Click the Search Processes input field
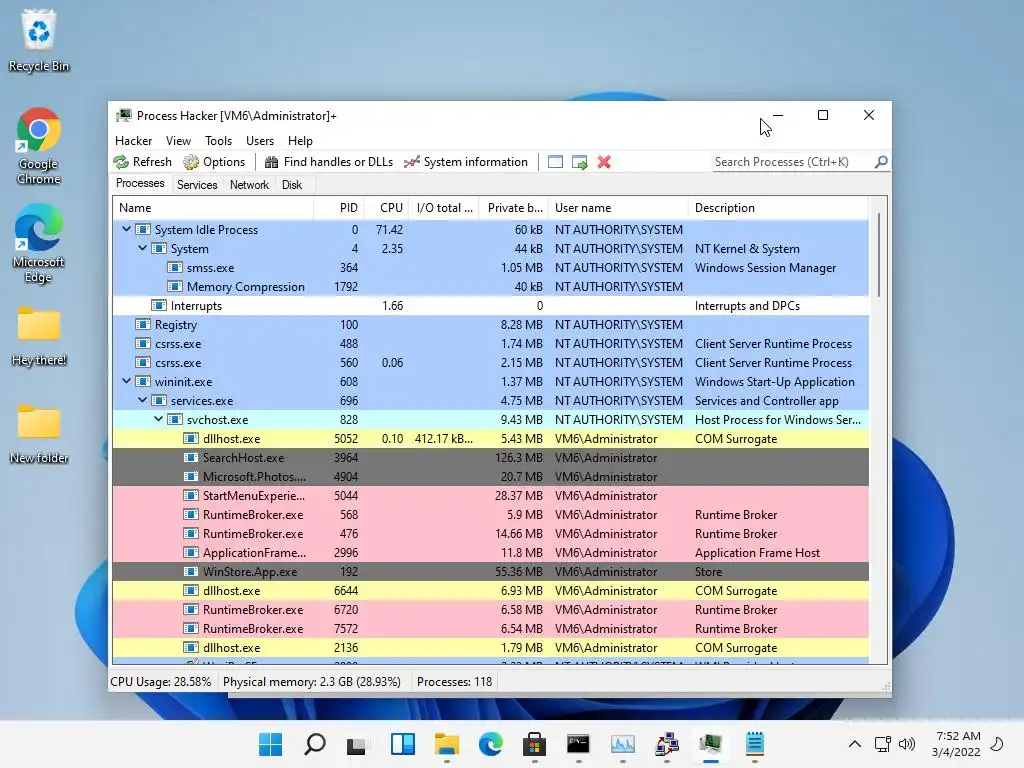The width and height of the screenshot is (1024, 768). tap(793, 162)
